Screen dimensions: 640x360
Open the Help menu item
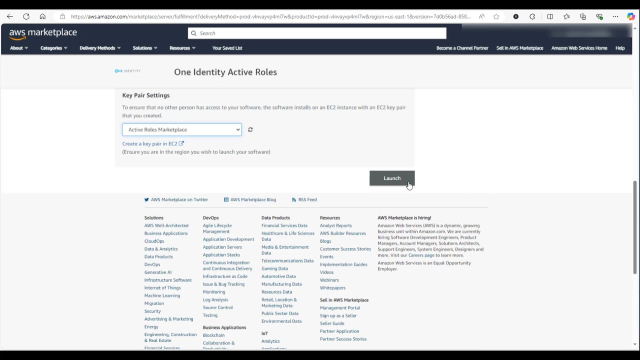[620, 48]
